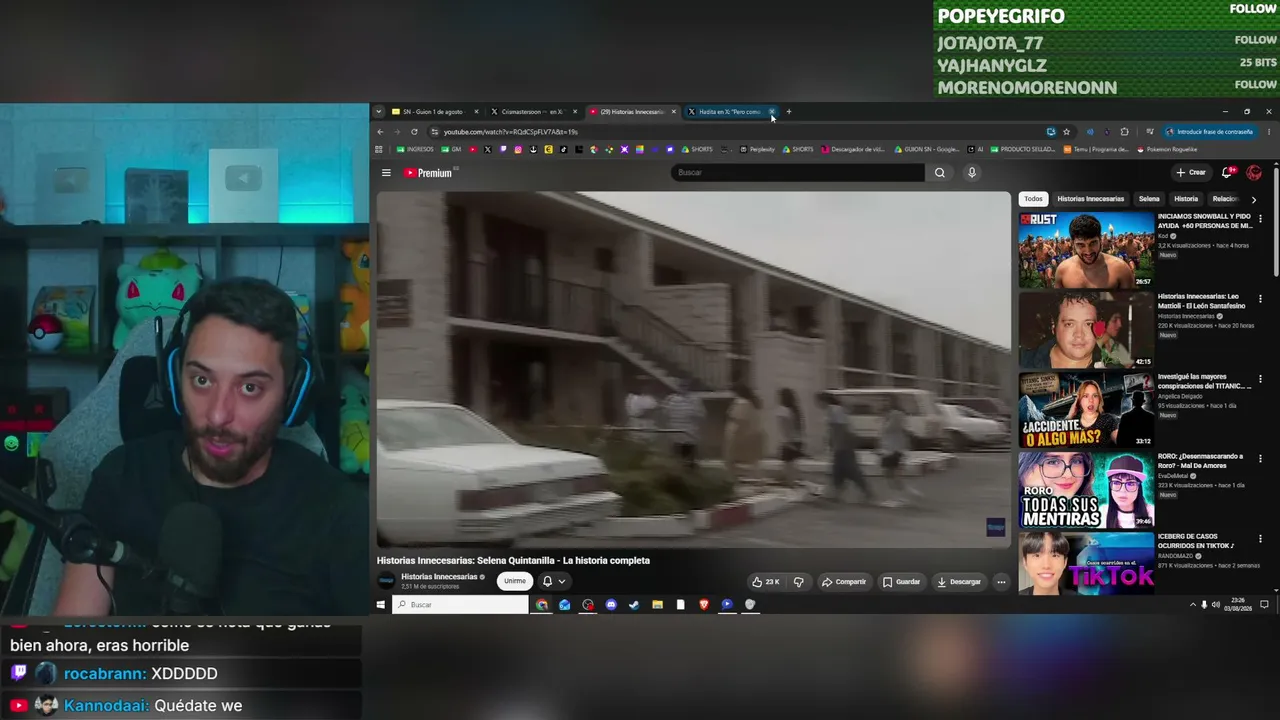Click the Unirme button
Viewport: 1280px width, 720px height.
pos(515,581)
